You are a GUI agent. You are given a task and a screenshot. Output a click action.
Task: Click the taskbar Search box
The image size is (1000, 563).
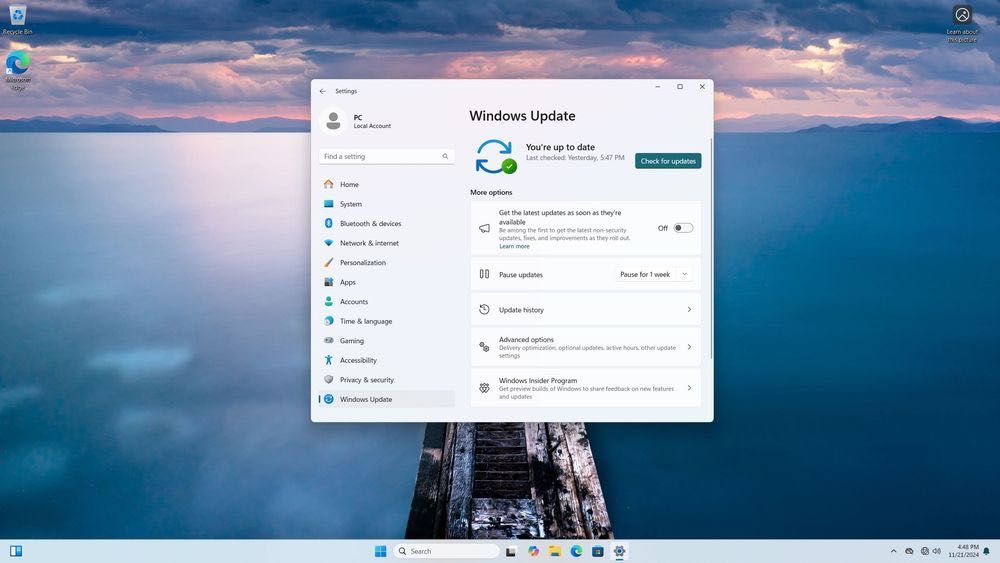click(x=446, y=551)
